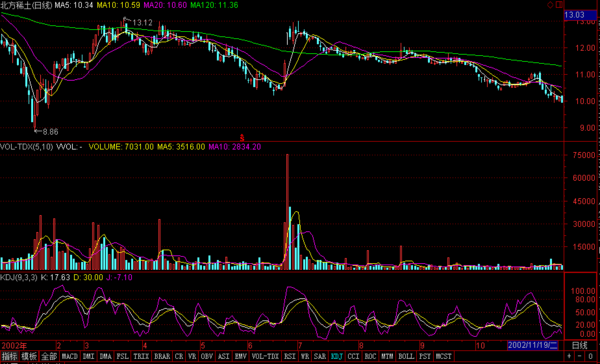Viewport: 600px width, 364px height.
Task: Show the RSI indicator
Action: click(290, 356)
